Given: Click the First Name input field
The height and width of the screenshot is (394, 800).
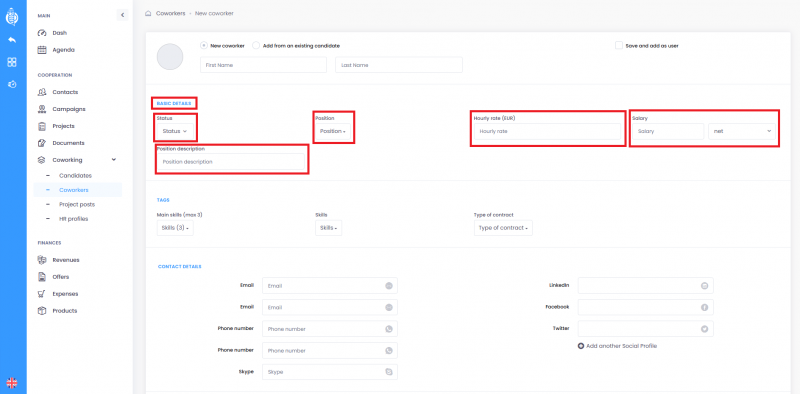Looking at the screenshot, I should (263, 65).
